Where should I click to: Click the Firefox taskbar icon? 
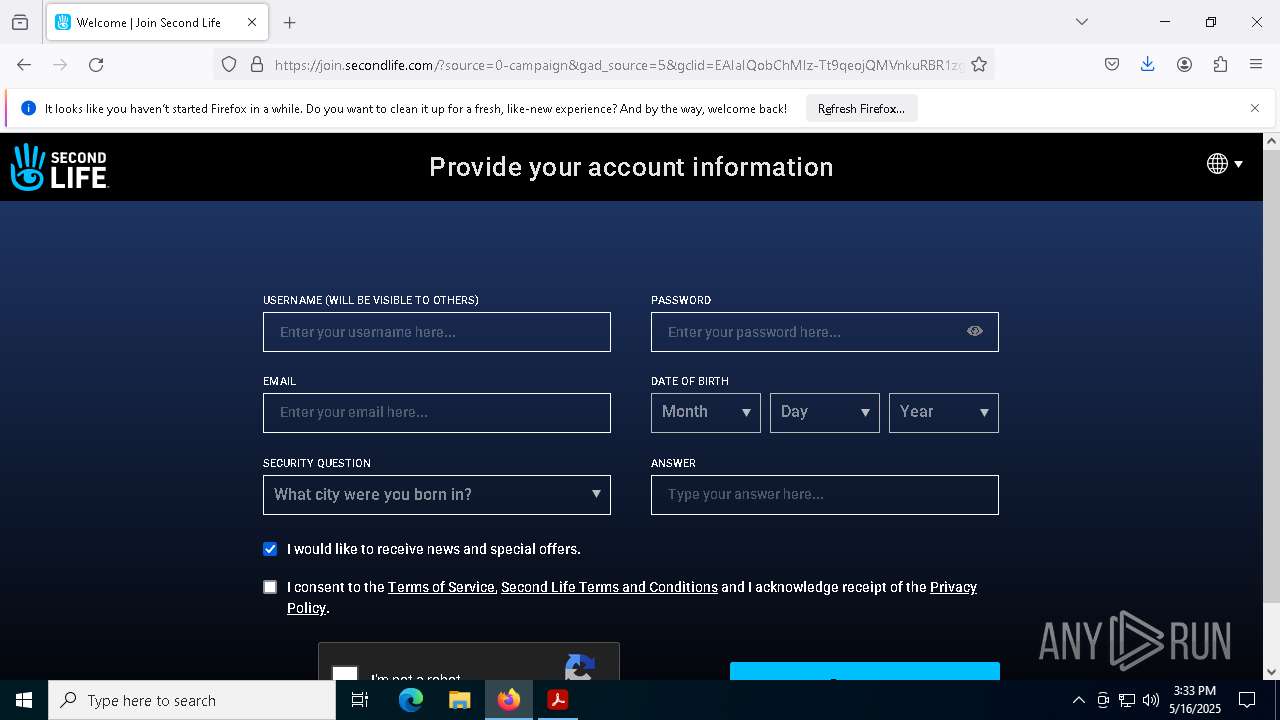[x=509, y=700]
